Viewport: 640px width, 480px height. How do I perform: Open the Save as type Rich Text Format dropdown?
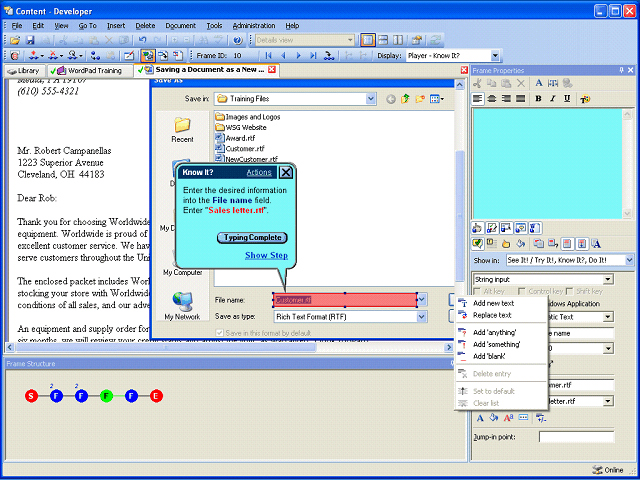tap(422, 317)
